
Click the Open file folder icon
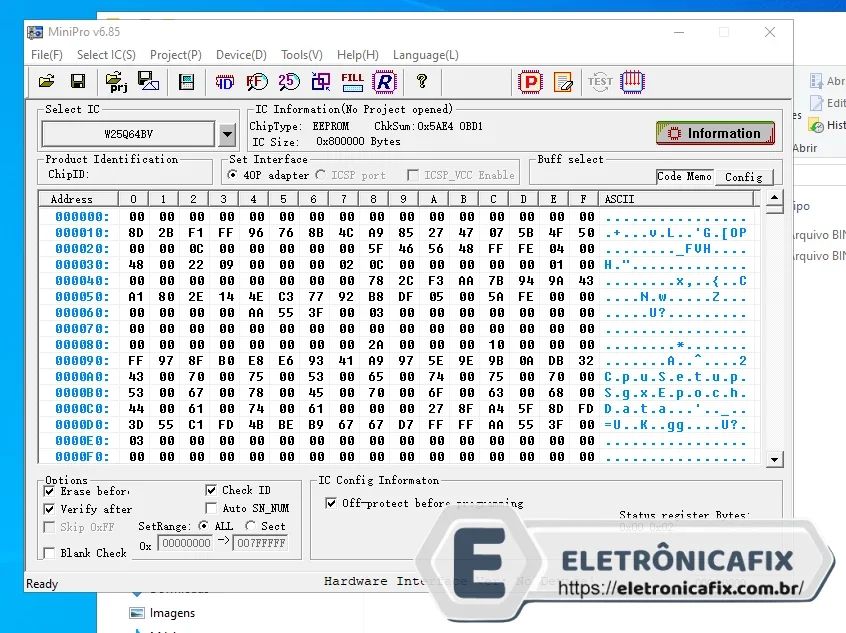(x=47, y=81)
